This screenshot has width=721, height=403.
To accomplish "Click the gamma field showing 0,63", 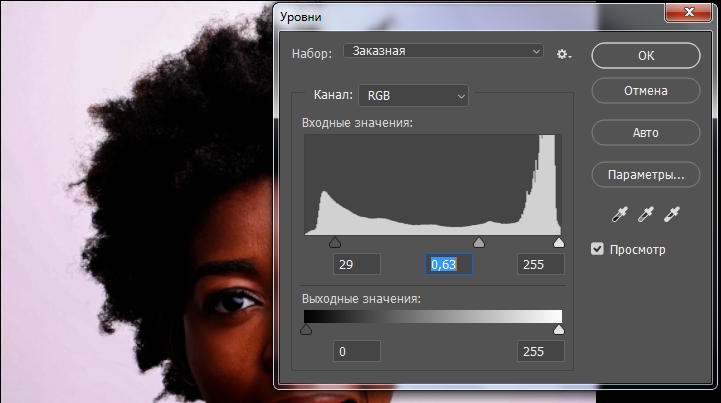I will pyautogui.click(x=449, y=265).
